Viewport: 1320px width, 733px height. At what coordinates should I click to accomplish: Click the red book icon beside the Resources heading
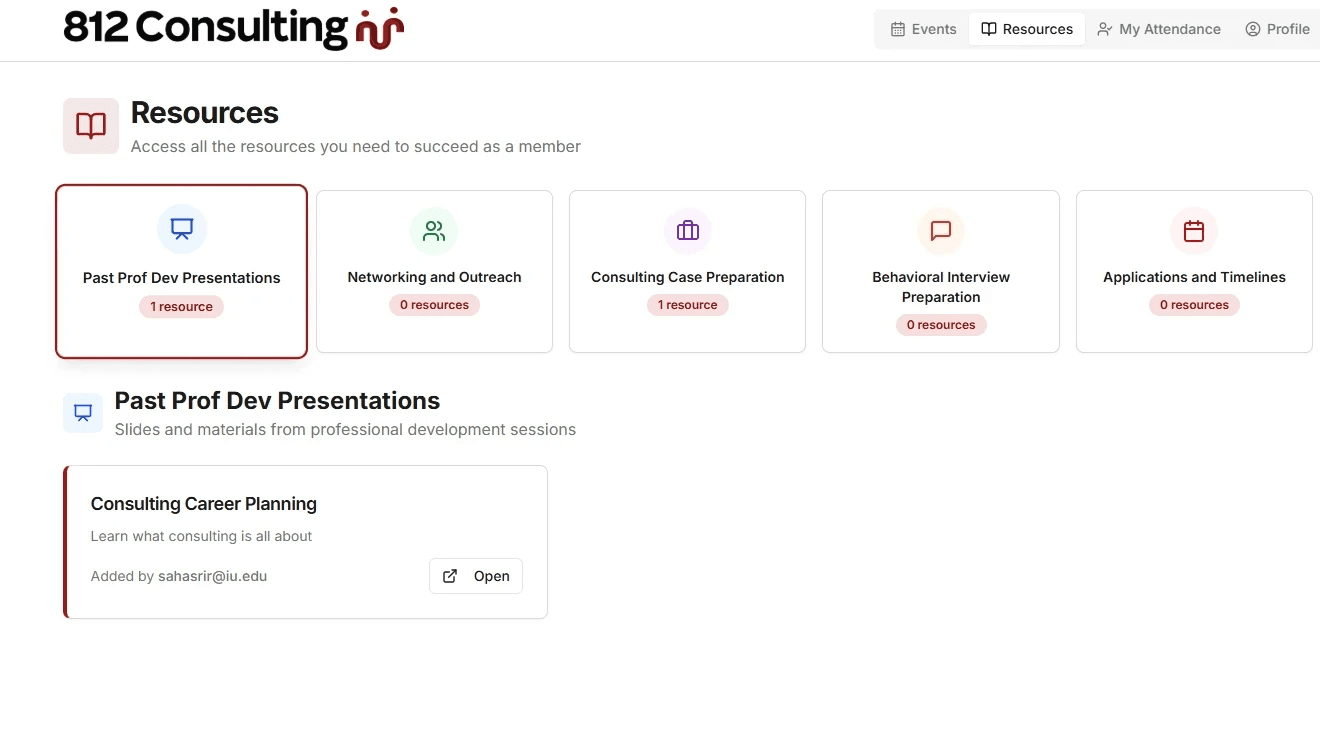click(x=90, y=126)
